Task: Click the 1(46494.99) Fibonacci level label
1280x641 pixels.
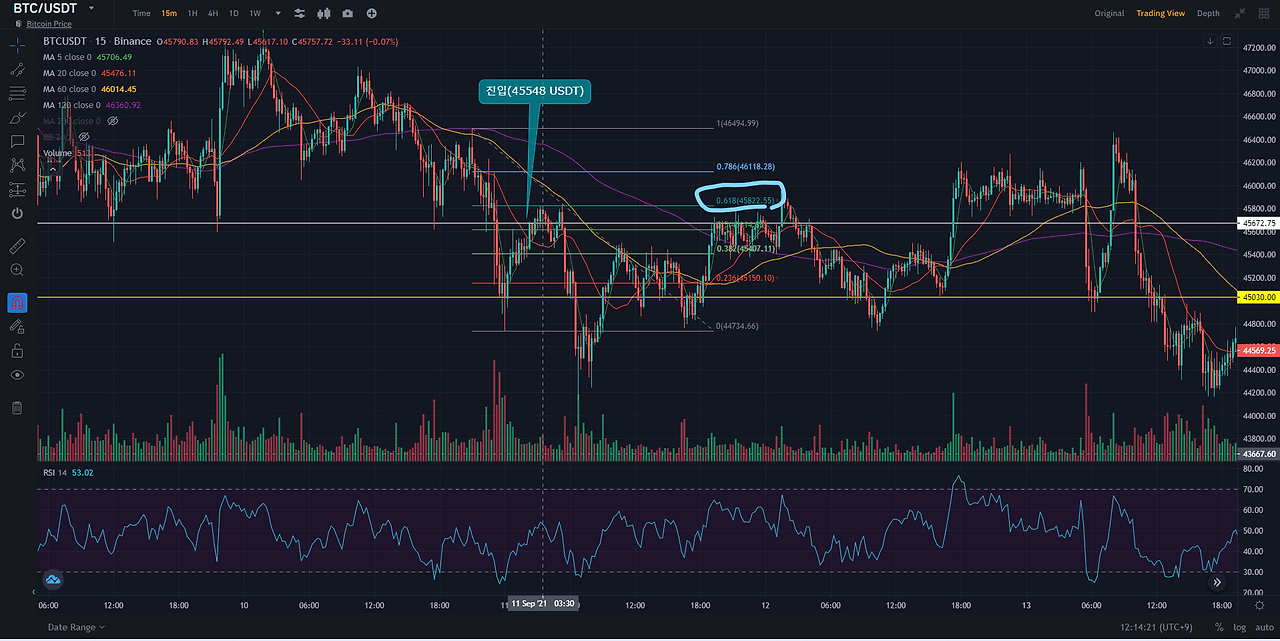Action: [x=738, y=123]
